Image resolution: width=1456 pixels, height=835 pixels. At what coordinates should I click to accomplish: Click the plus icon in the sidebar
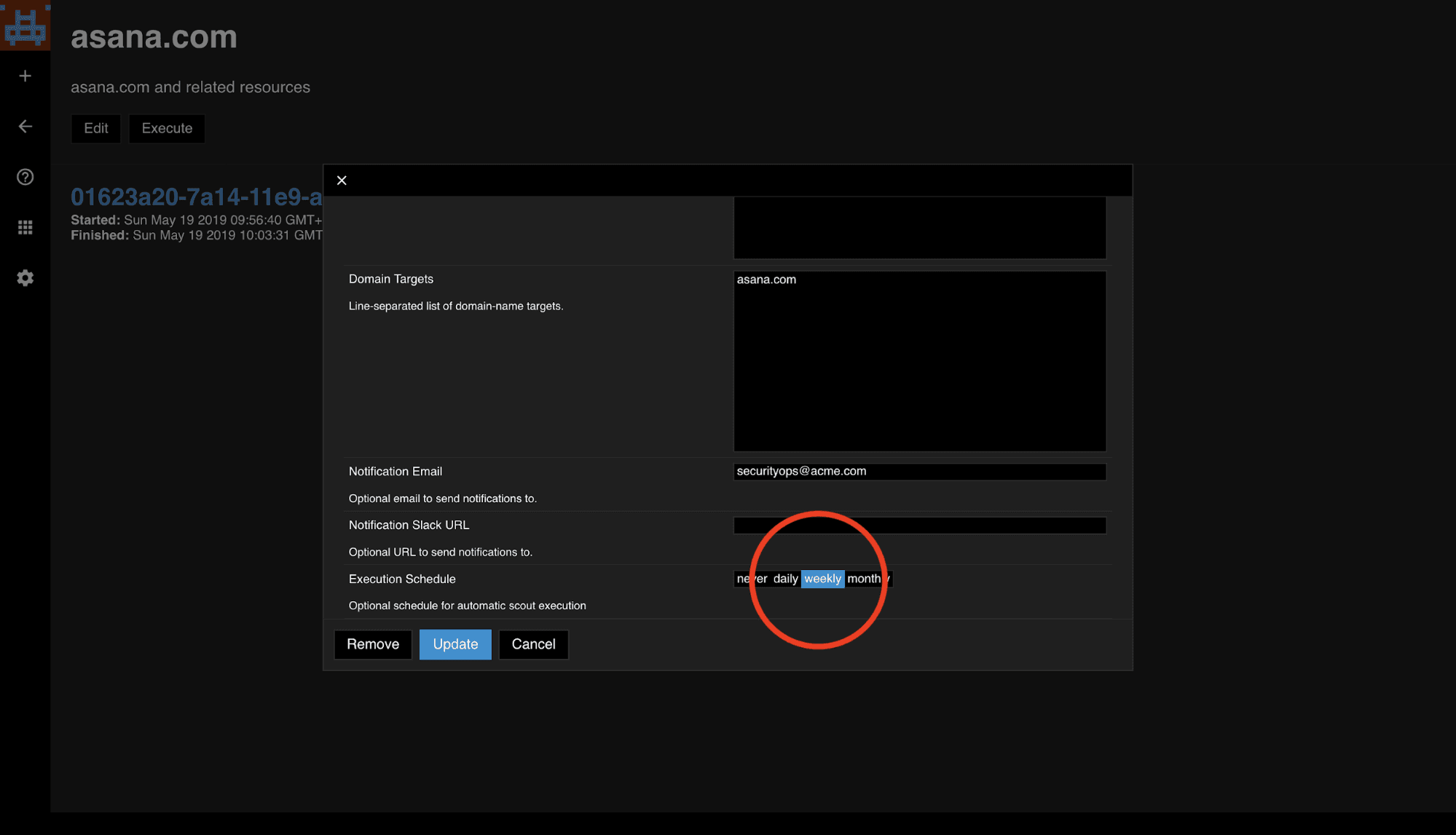coord(25,76)
